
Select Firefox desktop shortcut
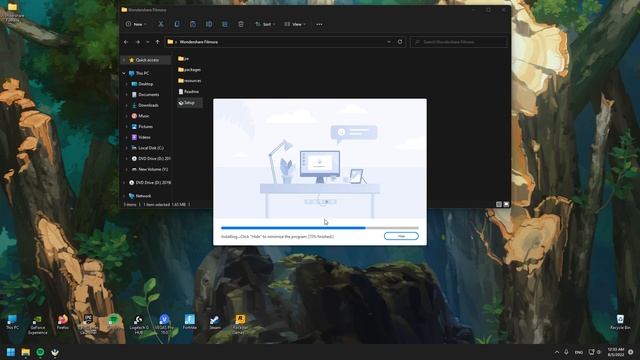click(63, 322)
